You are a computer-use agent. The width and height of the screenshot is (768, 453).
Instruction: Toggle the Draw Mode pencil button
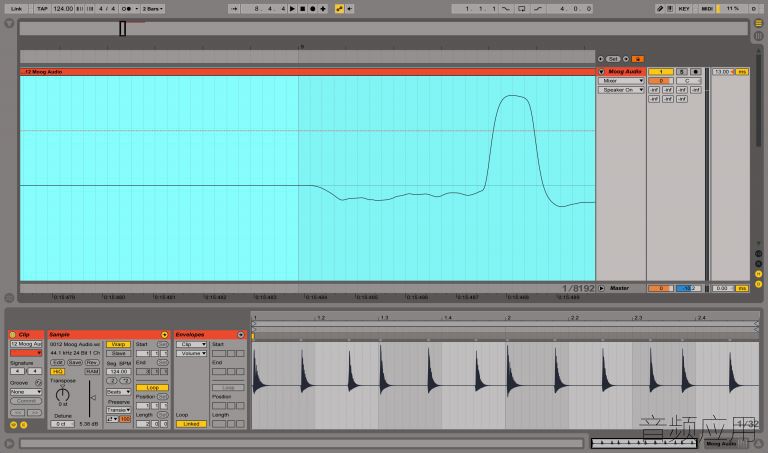660,9
